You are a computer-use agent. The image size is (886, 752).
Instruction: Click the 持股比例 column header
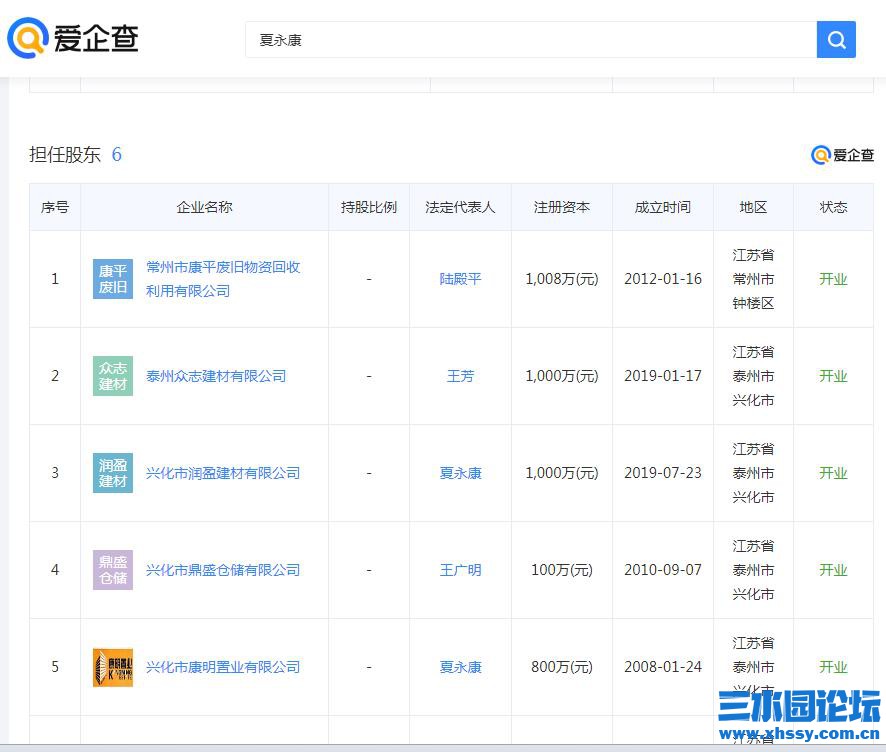(369, 207)
